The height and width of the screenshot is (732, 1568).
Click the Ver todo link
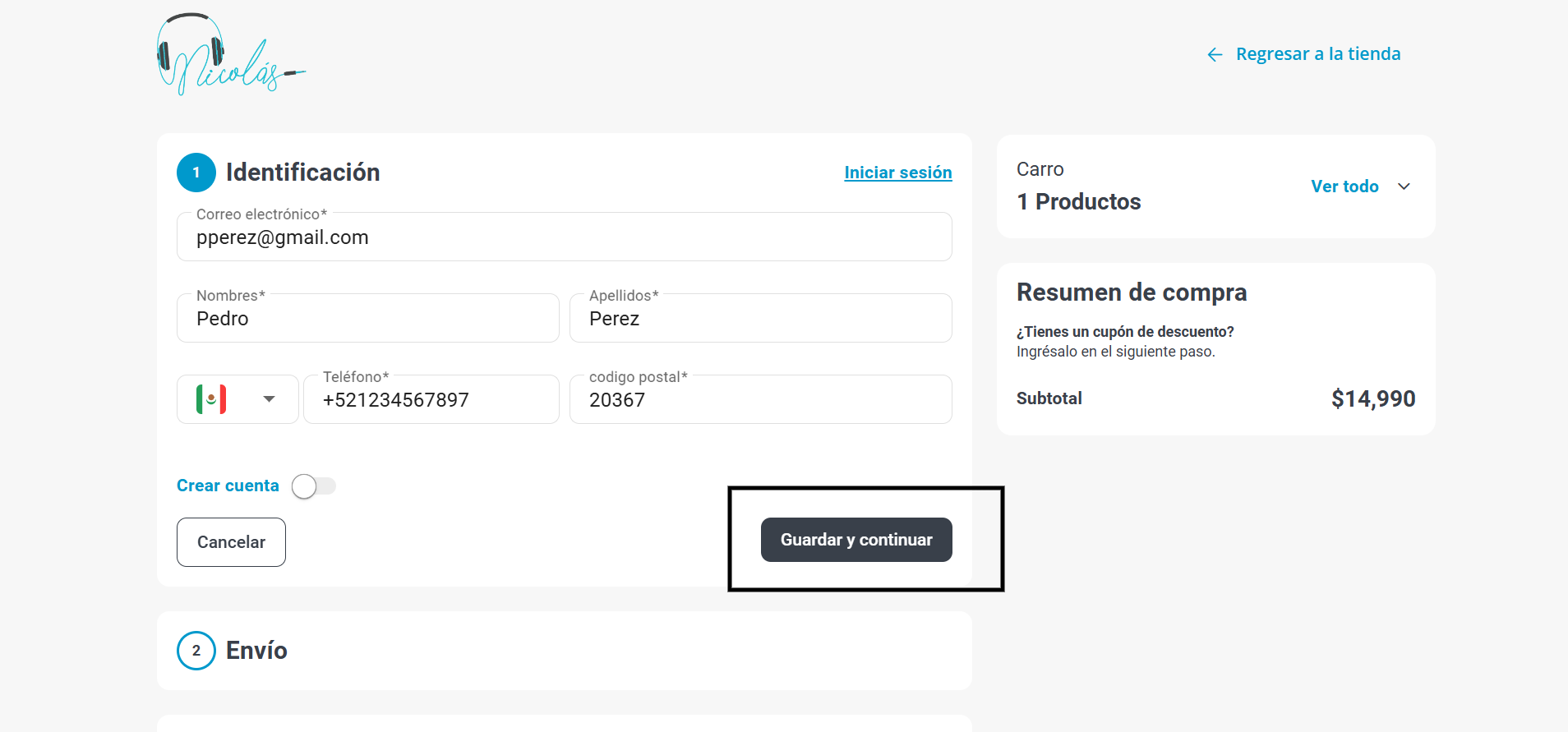pyautogui.click(x=1344, y=186)
